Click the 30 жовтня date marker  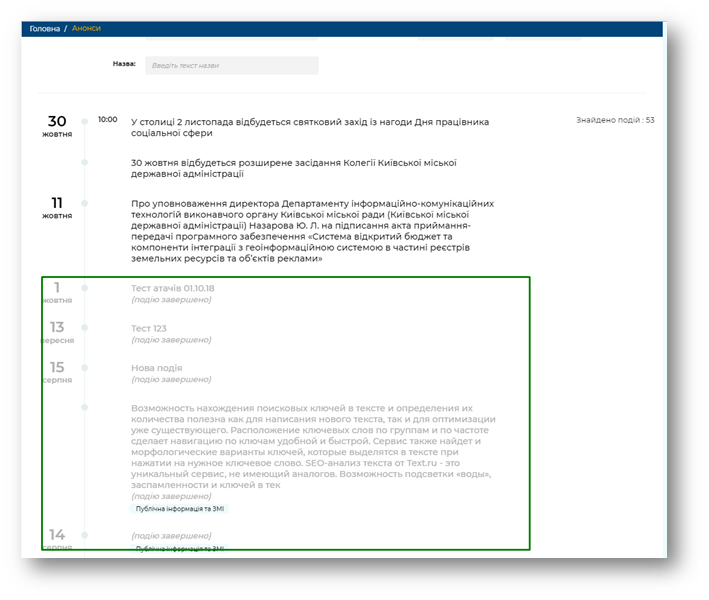click(x=57, y=126)
